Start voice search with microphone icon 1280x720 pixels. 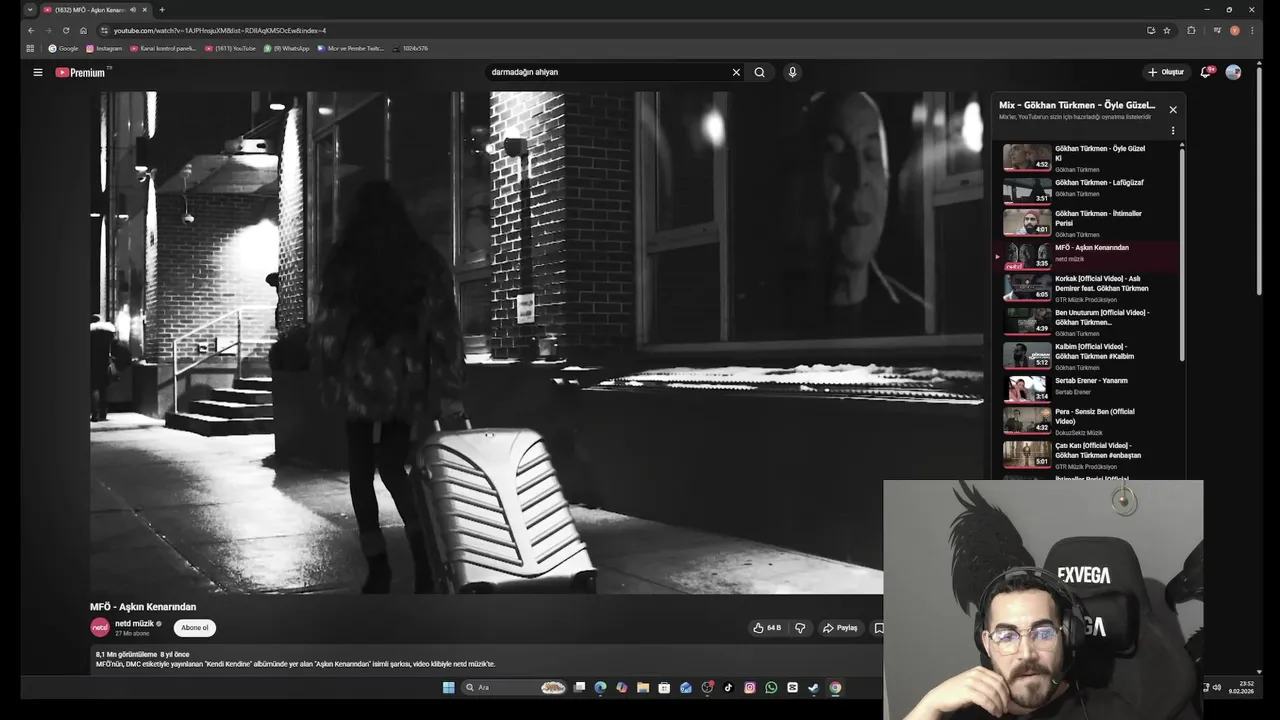pyautogui.click(x=792, y=72)
